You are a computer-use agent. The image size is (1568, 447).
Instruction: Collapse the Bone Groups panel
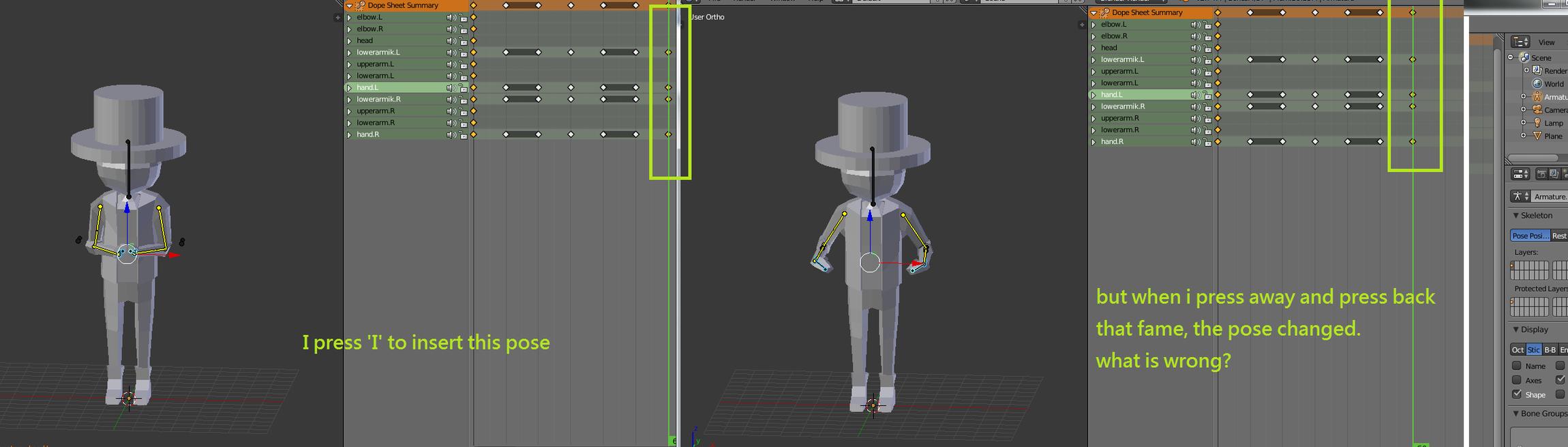1516,414
